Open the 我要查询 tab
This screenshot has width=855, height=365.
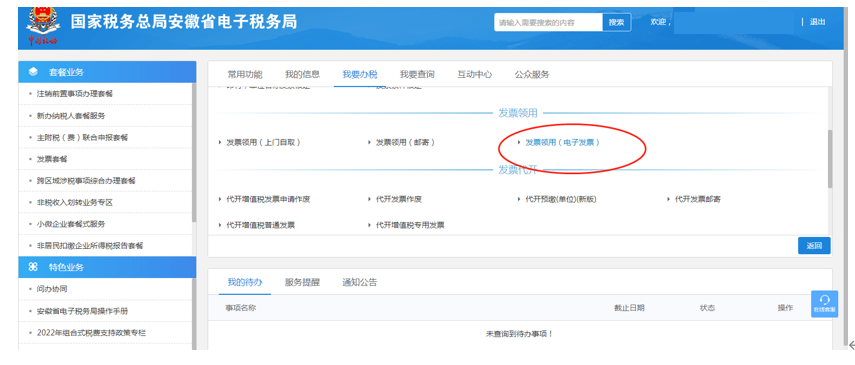[417, 75]
